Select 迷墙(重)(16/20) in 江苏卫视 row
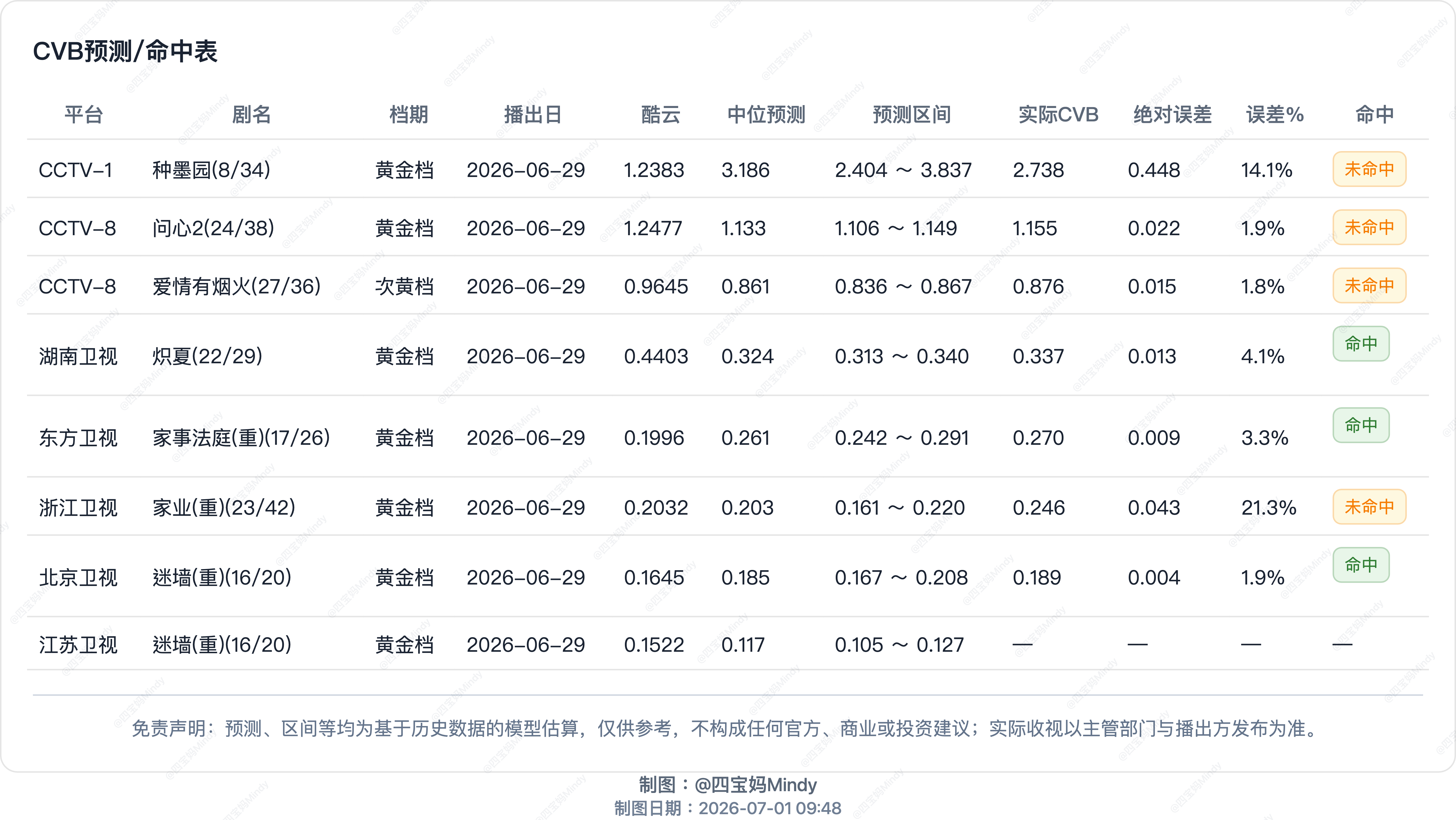Viewport: 1456px width, 820px height. (222, 645)
